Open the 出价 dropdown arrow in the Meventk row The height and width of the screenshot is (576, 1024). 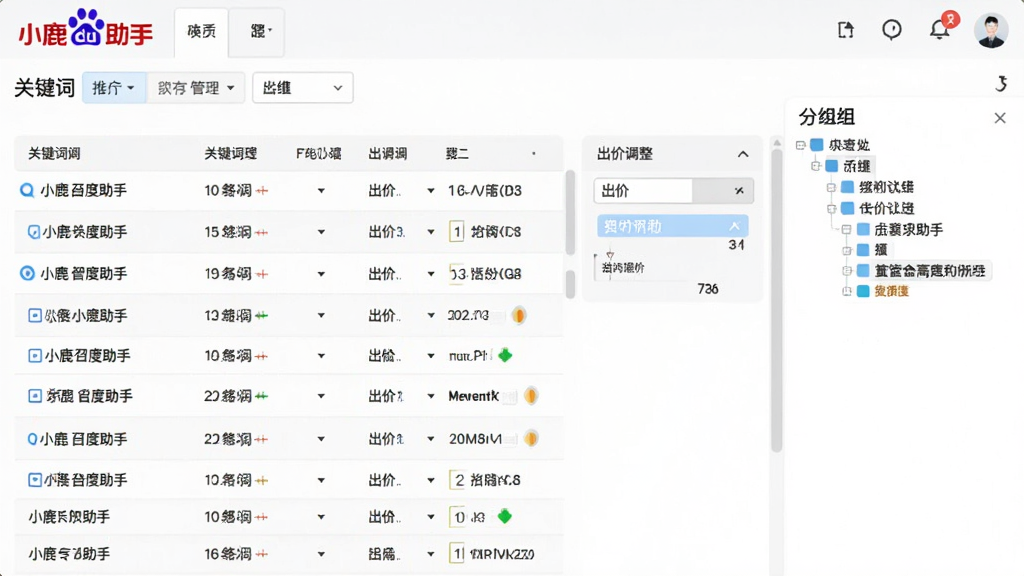(x=430, y=396)
